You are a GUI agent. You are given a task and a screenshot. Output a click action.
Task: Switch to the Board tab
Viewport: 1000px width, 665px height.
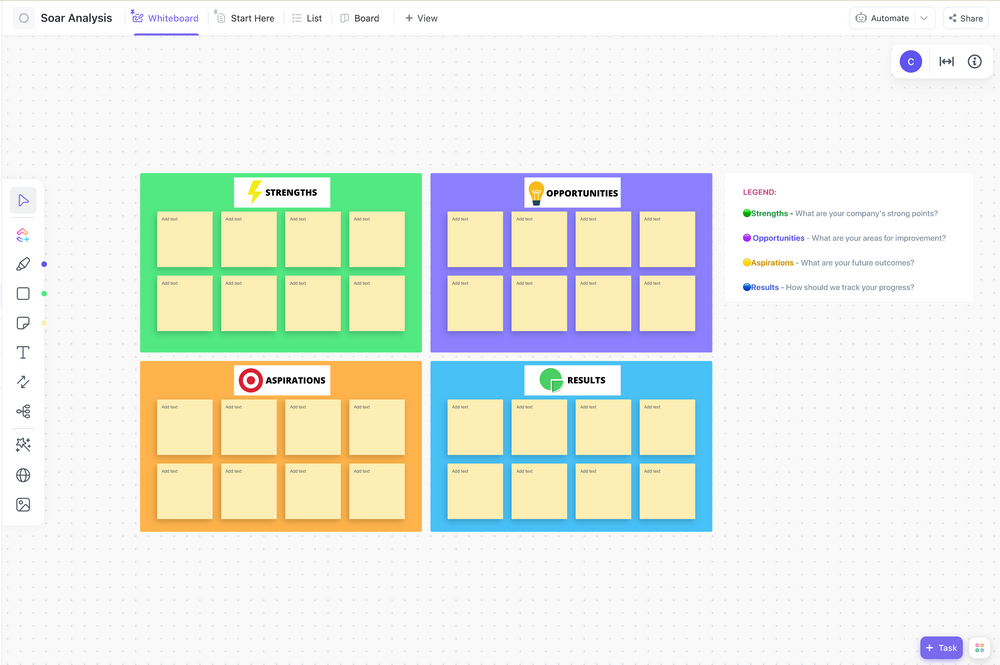(x=360, y=17)
